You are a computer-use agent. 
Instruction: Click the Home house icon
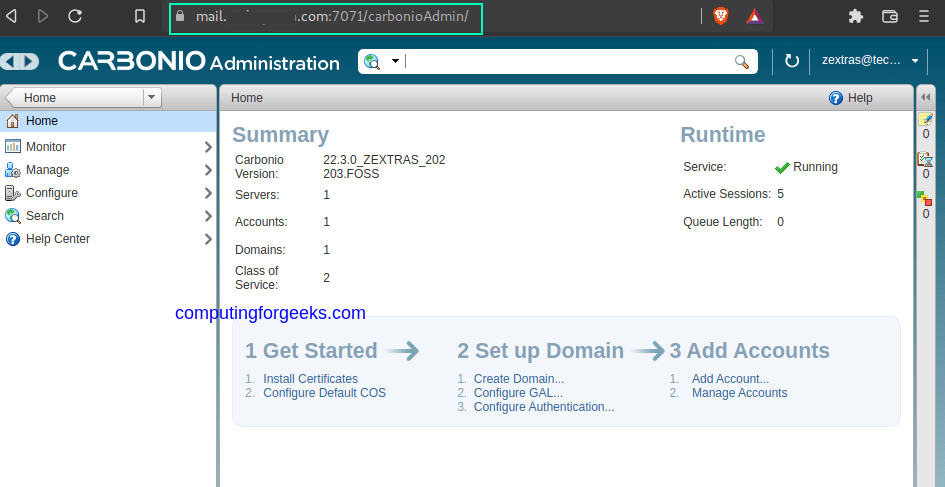click(13, 121)
